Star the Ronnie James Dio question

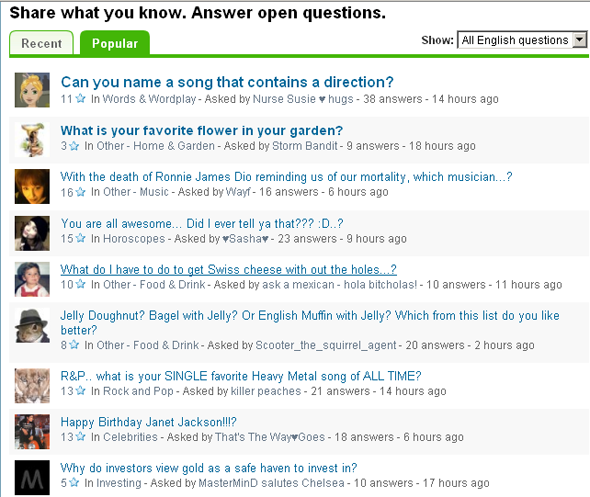click(81, 192)
